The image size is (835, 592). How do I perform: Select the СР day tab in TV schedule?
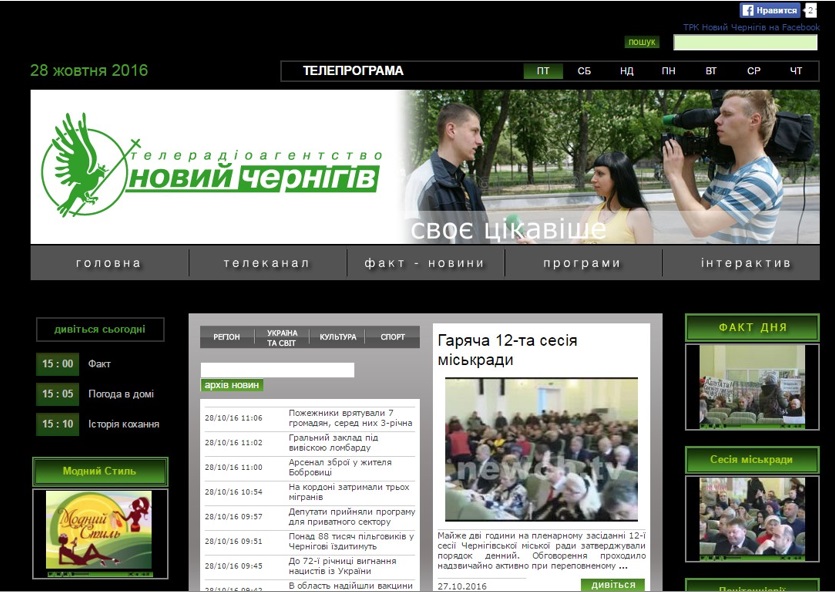point(754,71)
